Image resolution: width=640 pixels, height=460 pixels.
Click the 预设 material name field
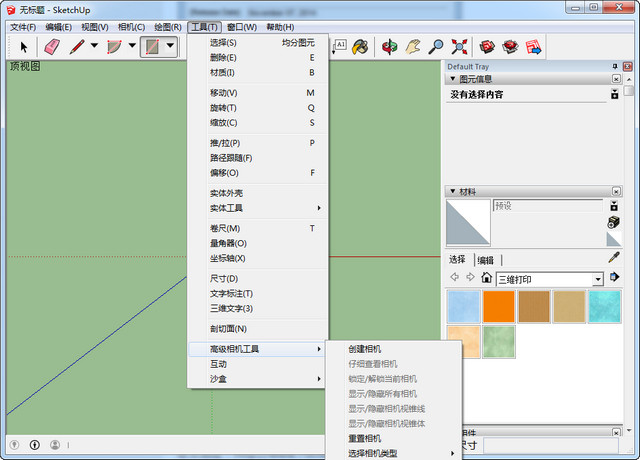546,206
